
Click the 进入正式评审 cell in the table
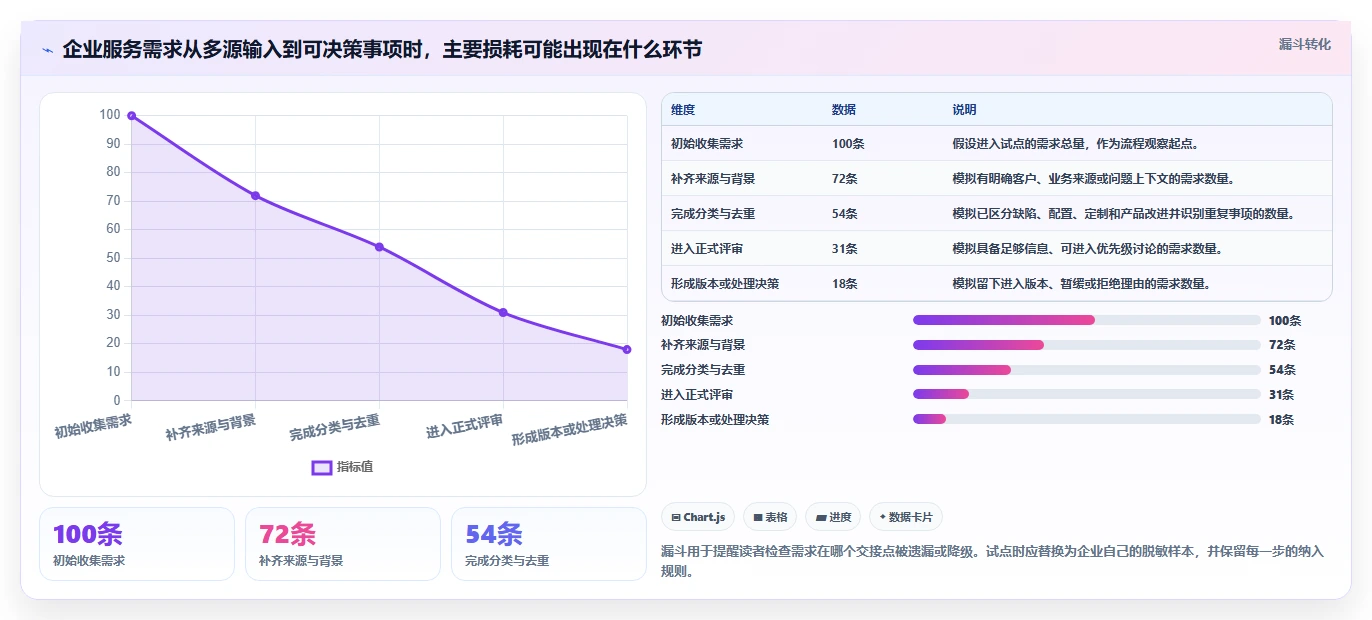coord(707,249)
